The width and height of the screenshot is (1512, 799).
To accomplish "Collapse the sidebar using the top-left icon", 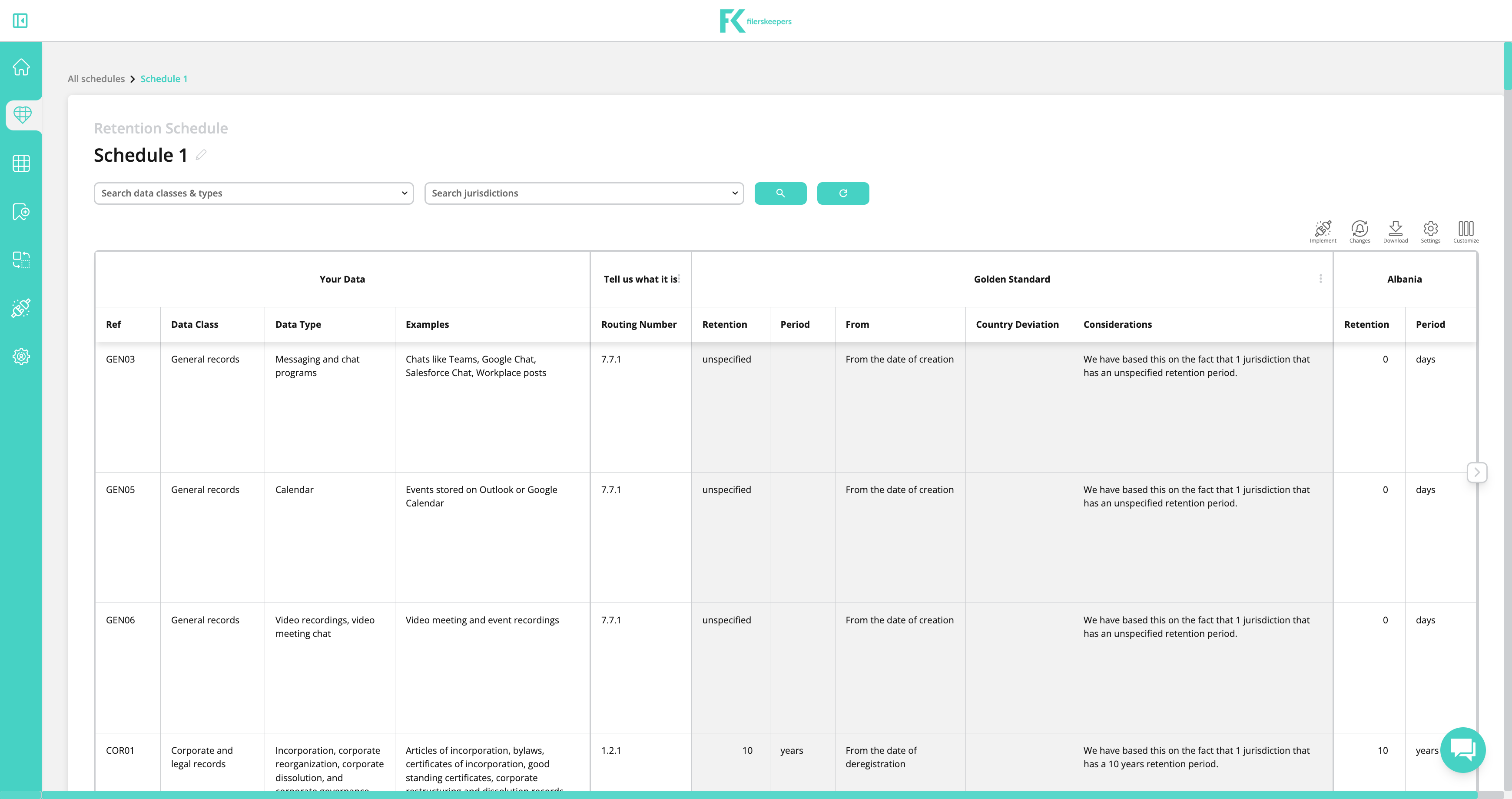I will coord(20,20).
